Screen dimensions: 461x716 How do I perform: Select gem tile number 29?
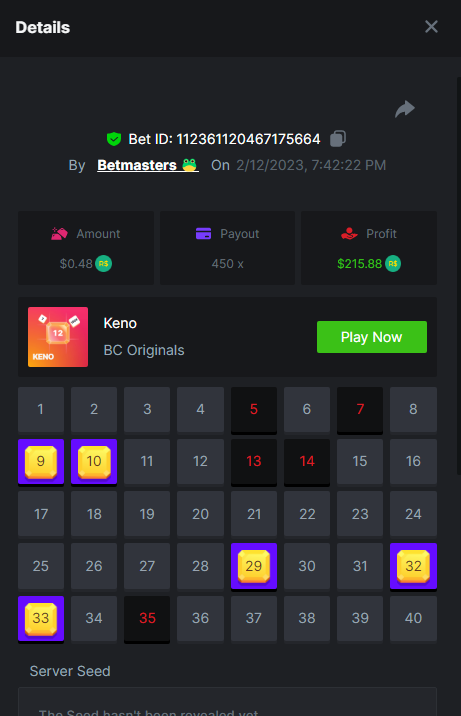coord(254,567)
